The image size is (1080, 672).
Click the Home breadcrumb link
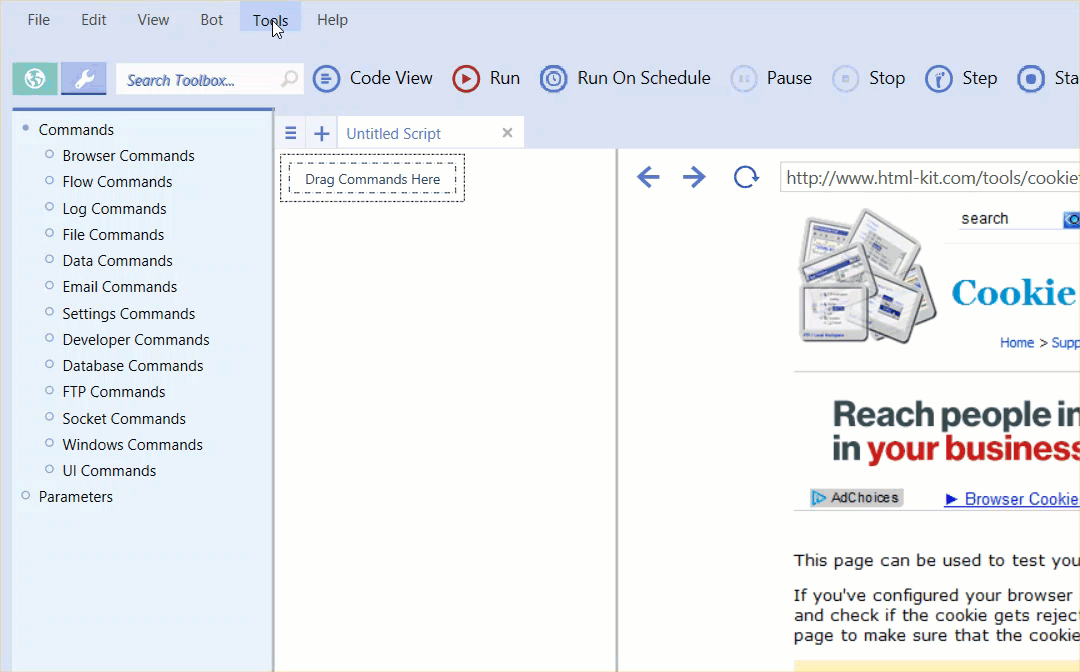pyautogui.click(x=1017, y=343)
